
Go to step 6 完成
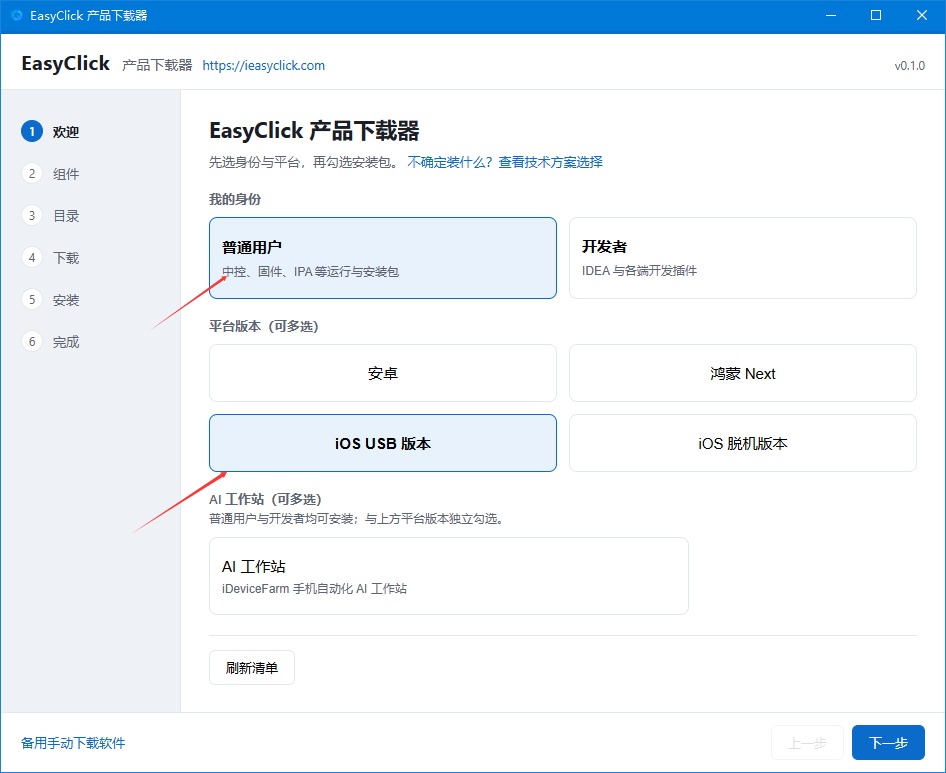[51, 342]
